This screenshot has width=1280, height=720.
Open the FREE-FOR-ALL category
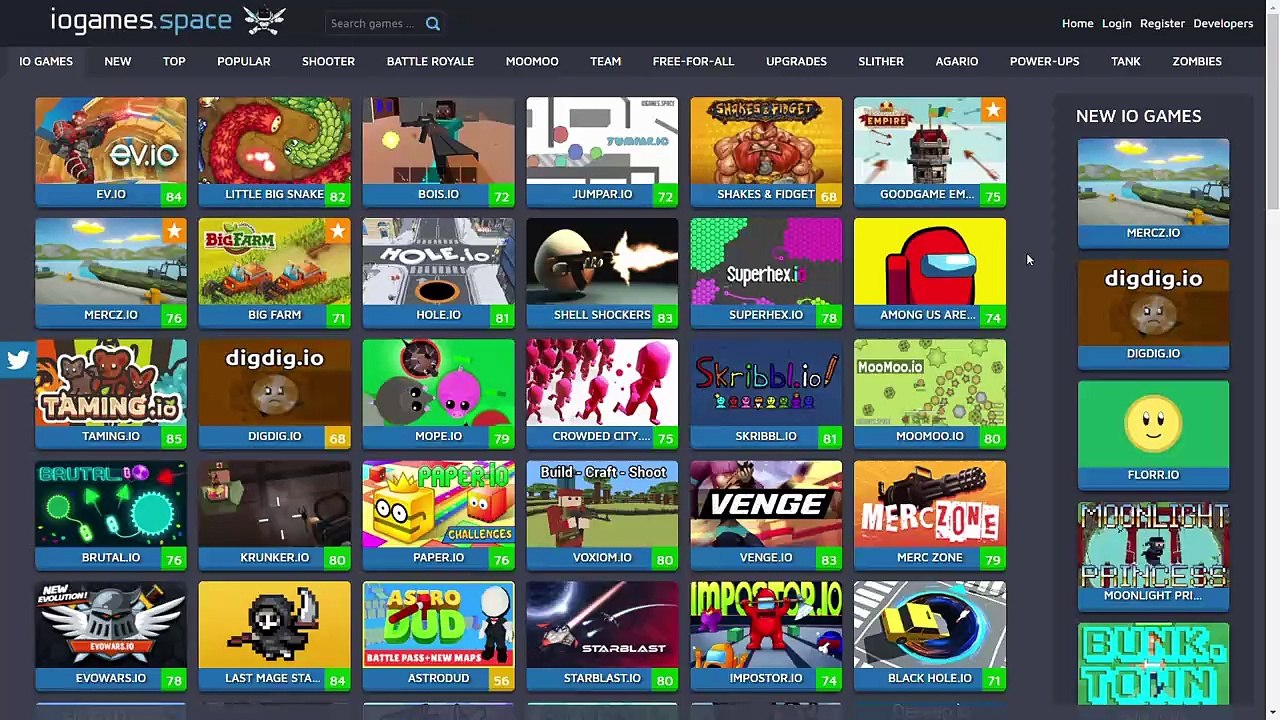(693, 61)
